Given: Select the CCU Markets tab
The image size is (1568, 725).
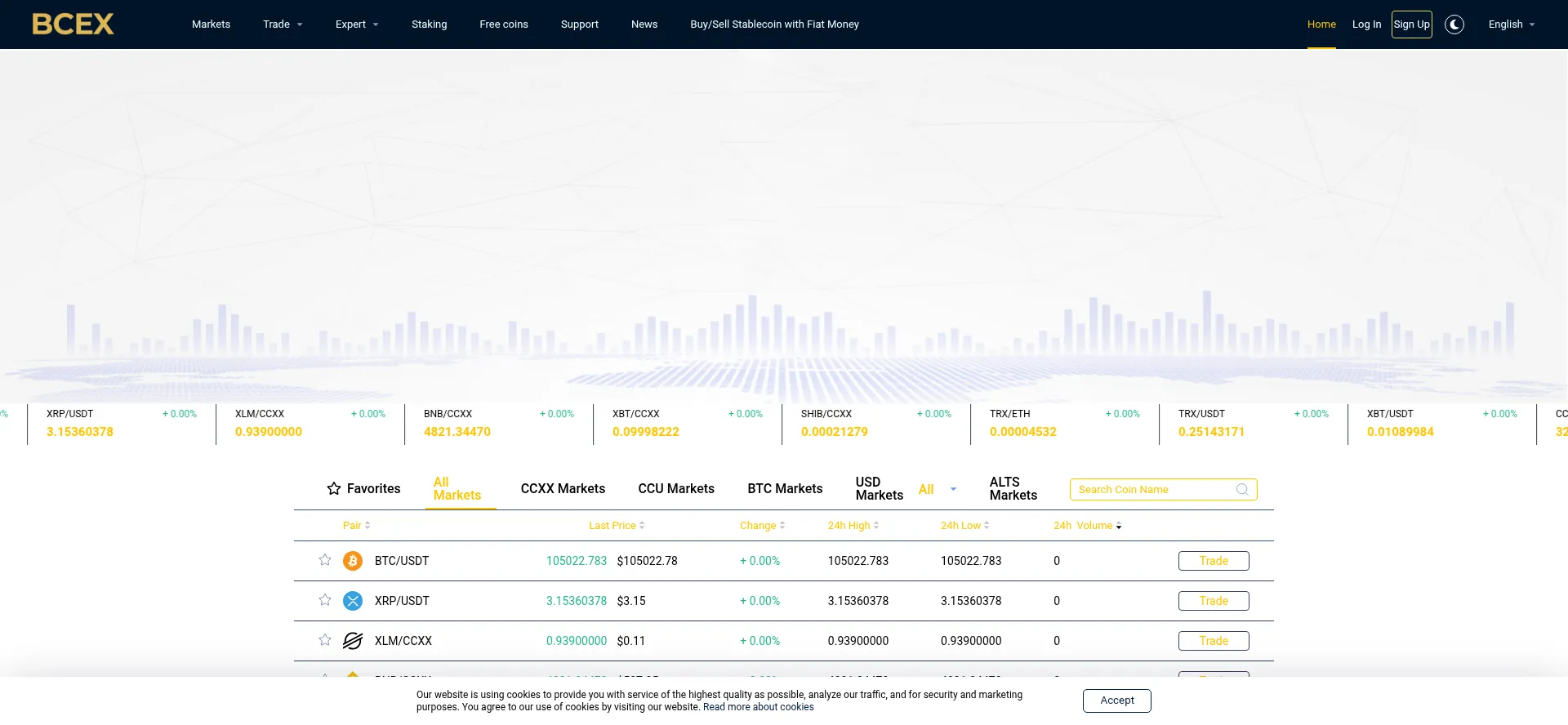Looking at the screenshot, I should (x=676, y=488).
